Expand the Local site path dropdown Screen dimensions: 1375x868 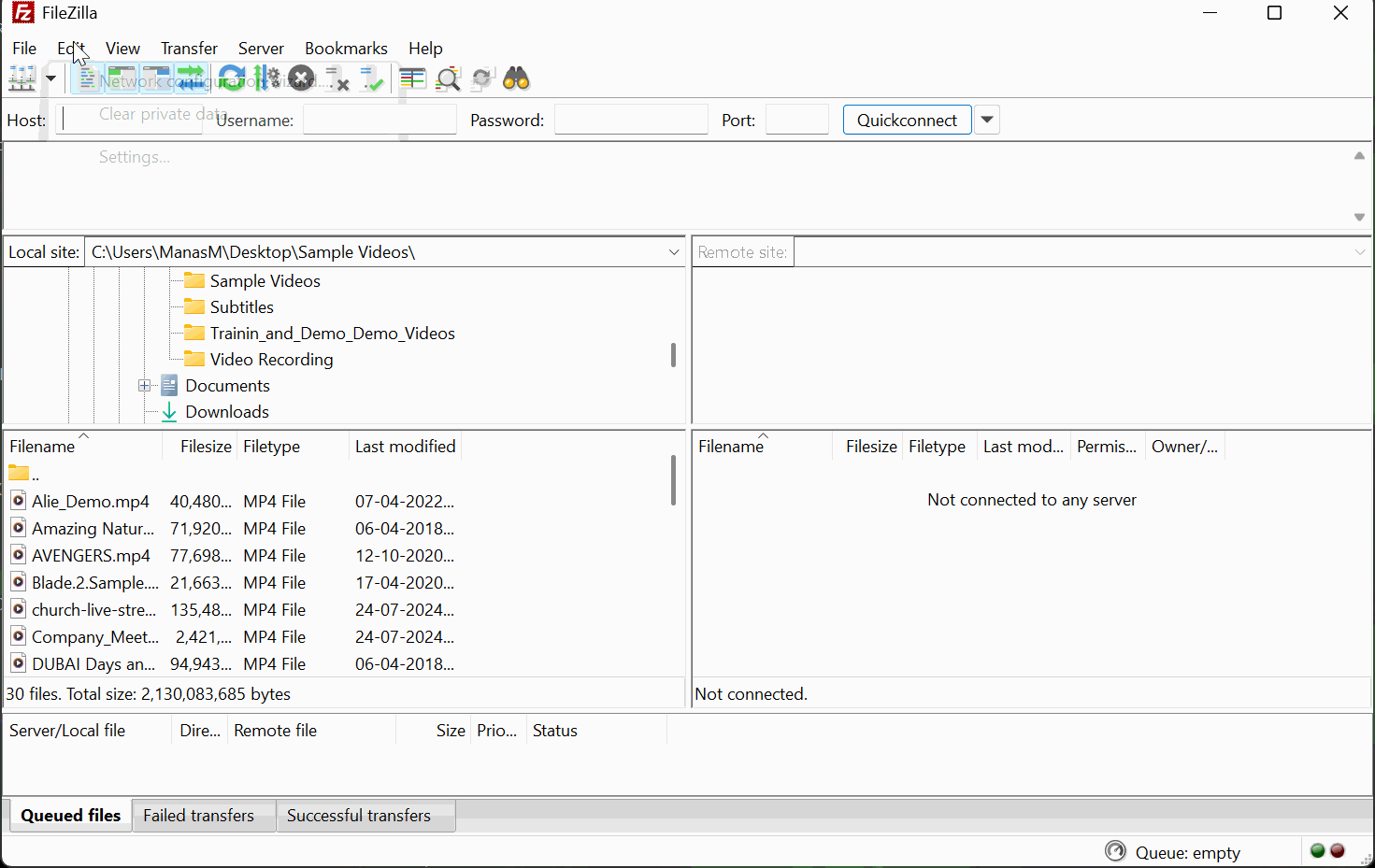[x=673, y=252]
